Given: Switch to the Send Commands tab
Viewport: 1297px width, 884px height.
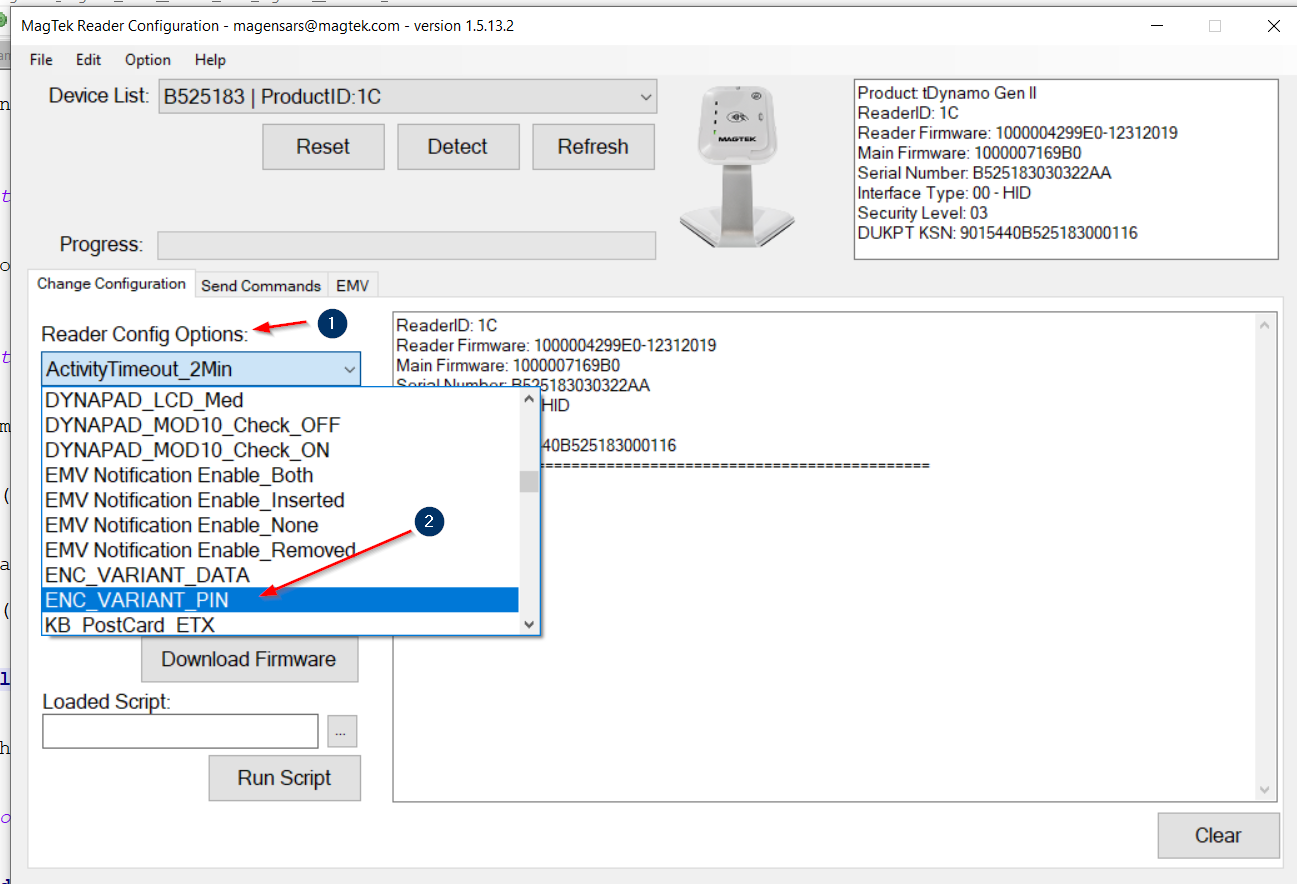Looking at the screenshot, I should [261, 285].
